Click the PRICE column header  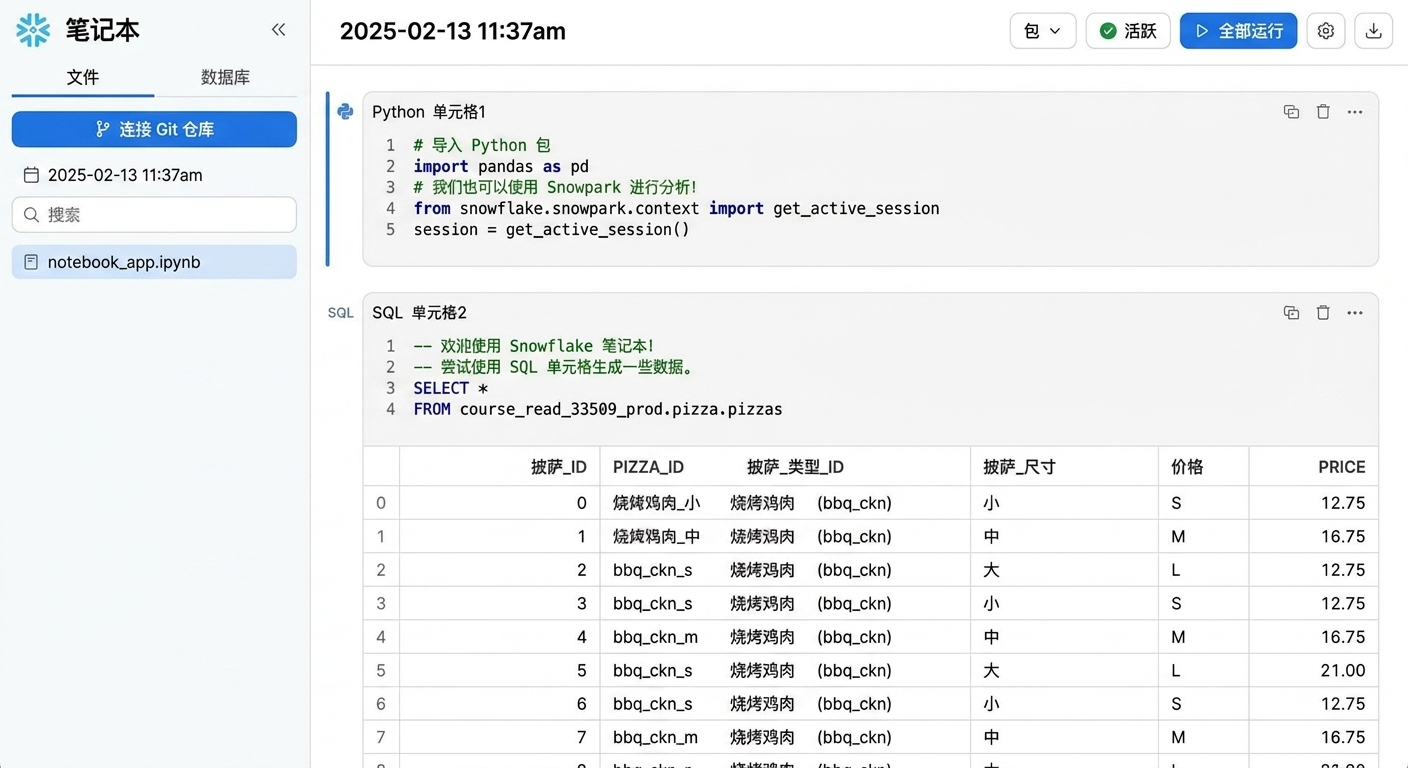[1342, 467]
